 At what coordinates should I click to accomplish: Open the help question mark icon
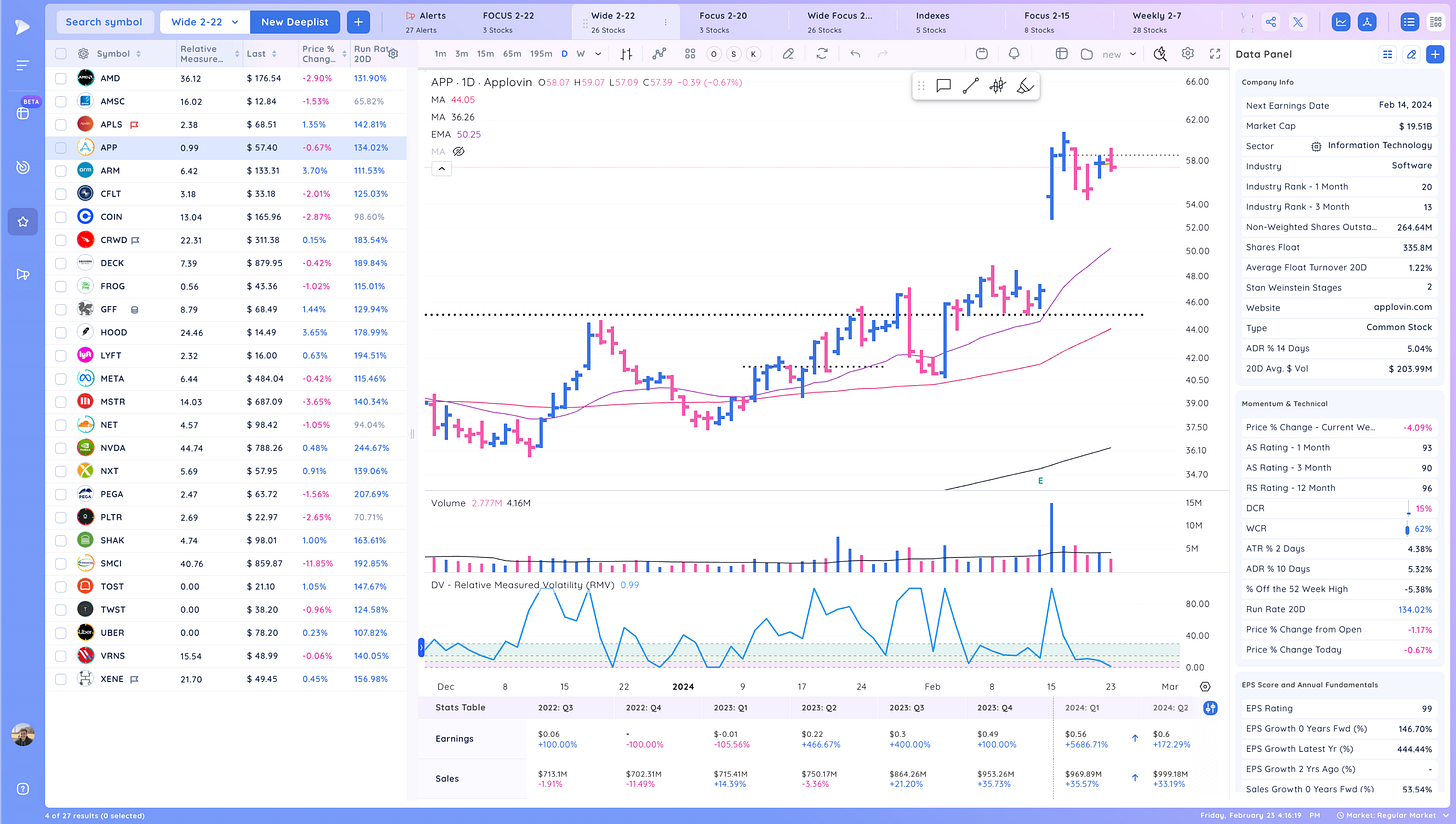[22, 788]
